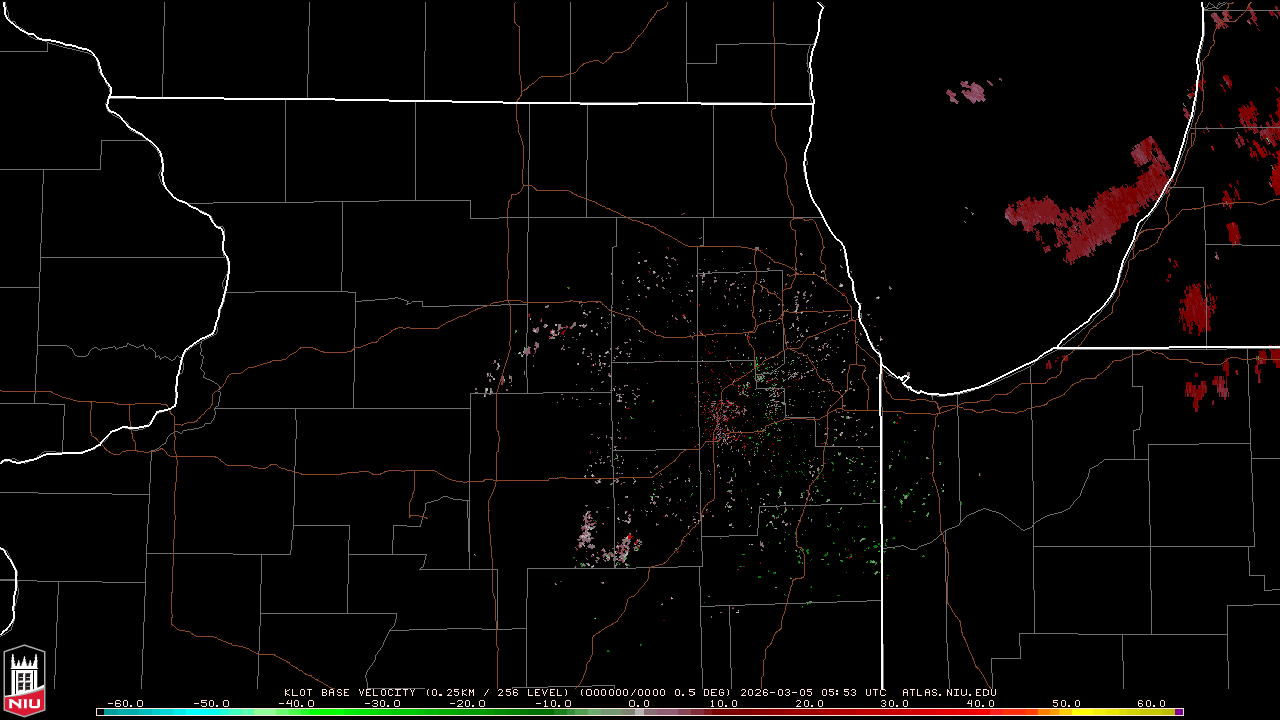
Task: Select the 0.0 label on the velocity scale
Action: (638, 703)
